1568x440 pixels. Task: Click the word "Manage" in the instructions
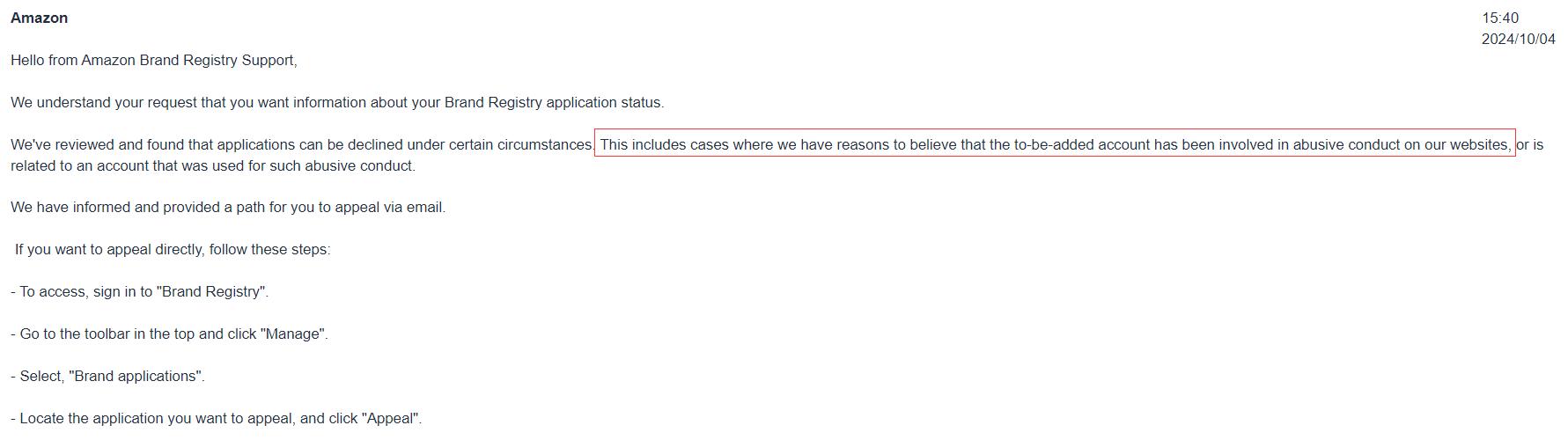[x=293, y=334]
